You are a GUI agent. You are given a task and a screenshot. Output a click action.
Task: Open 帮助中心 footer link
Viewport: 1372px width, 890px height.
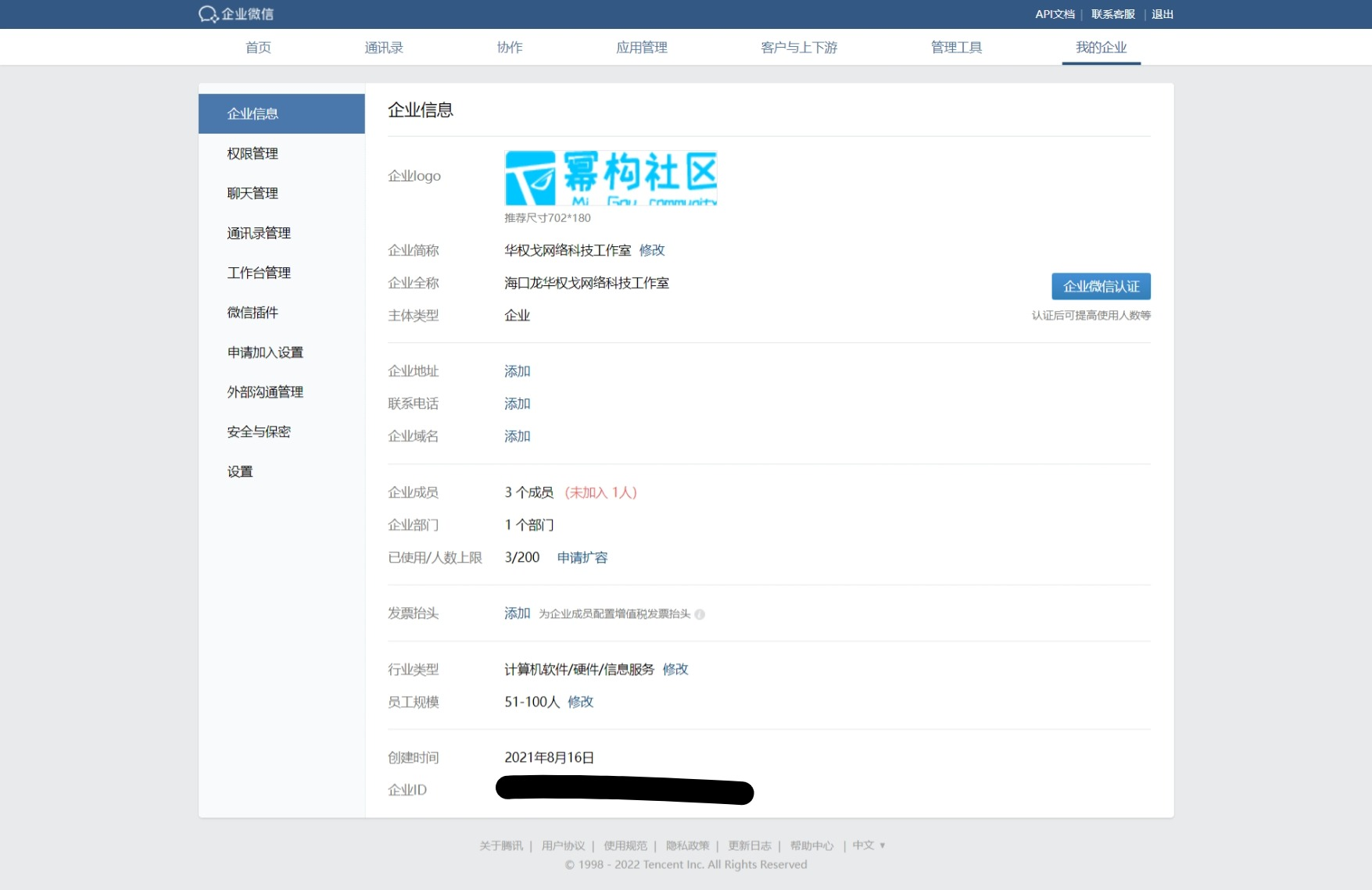[x=811, y=845]
